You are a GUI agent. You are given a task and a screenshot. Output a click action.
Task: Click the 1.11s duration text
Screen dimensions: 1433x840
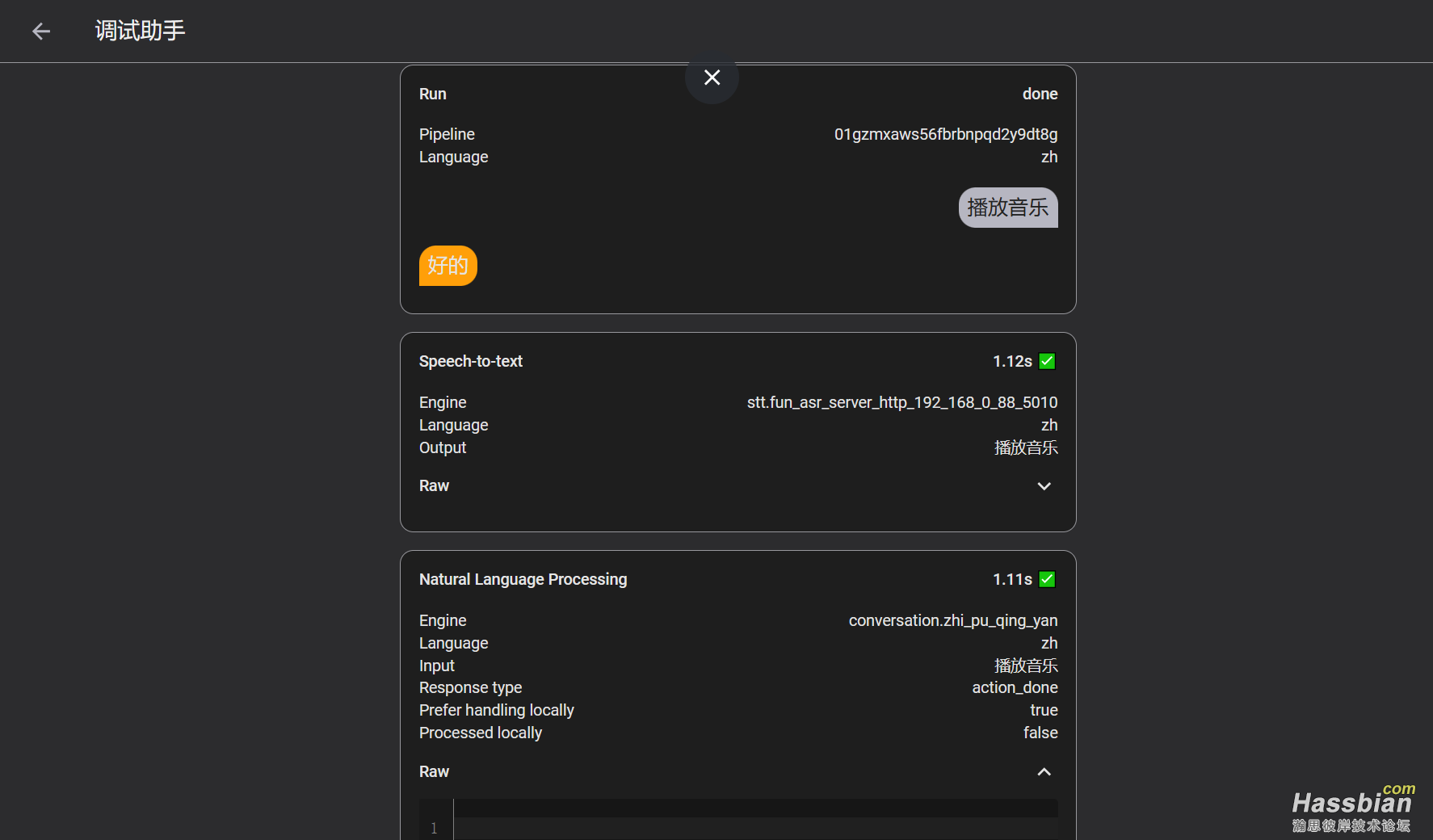point(1012,579)
